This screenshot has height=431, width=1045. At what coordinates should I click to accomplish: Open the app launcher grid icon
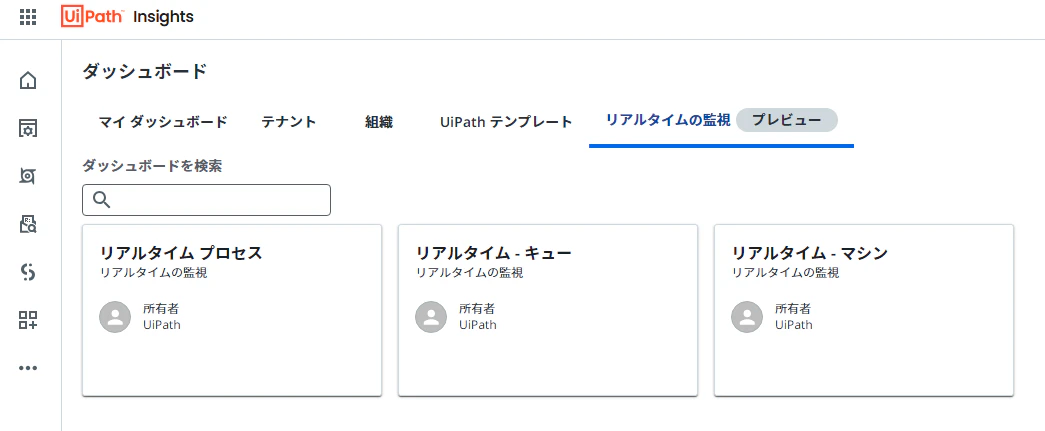(28, 17)
